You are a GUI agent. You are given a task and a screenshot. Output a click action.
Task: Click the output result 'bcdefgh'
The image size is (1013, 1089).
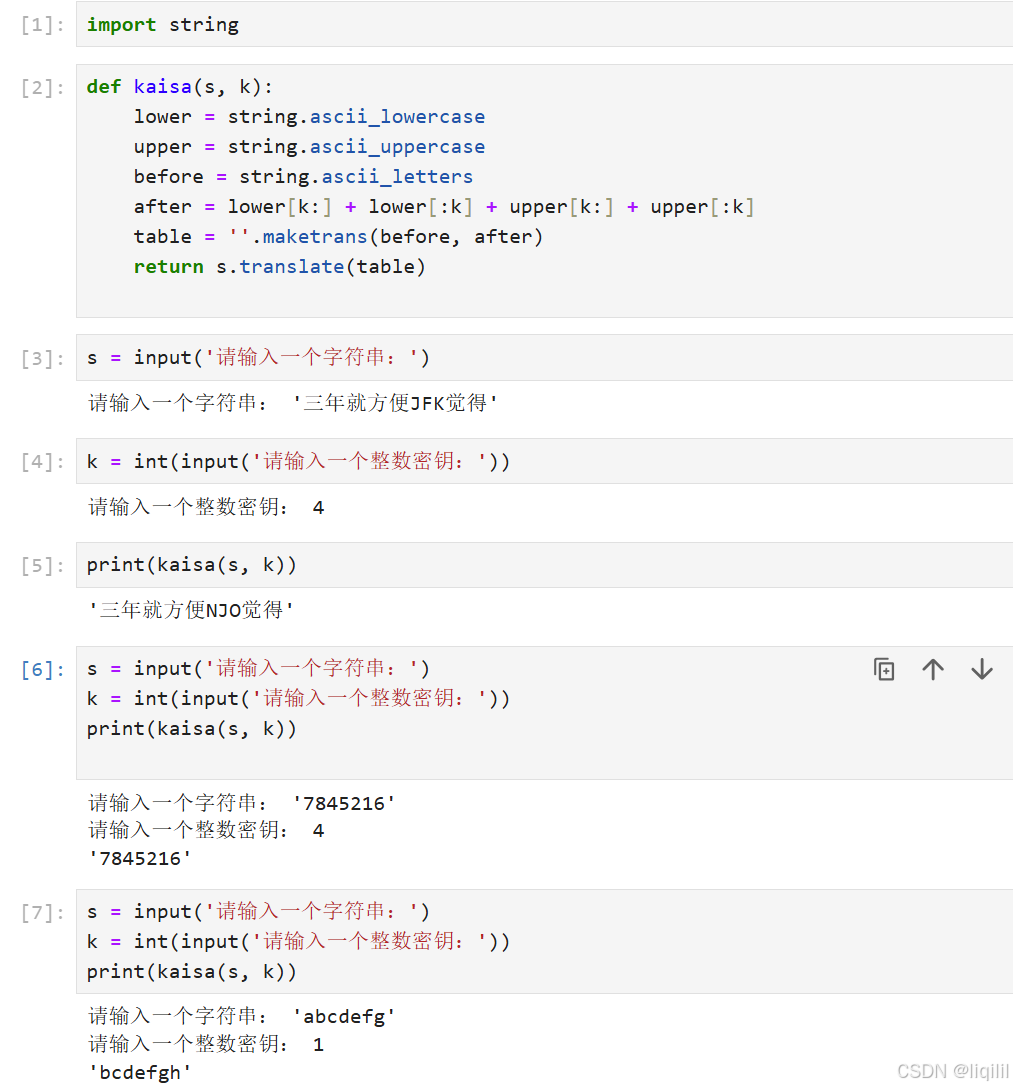click(x=139, y=1072)
